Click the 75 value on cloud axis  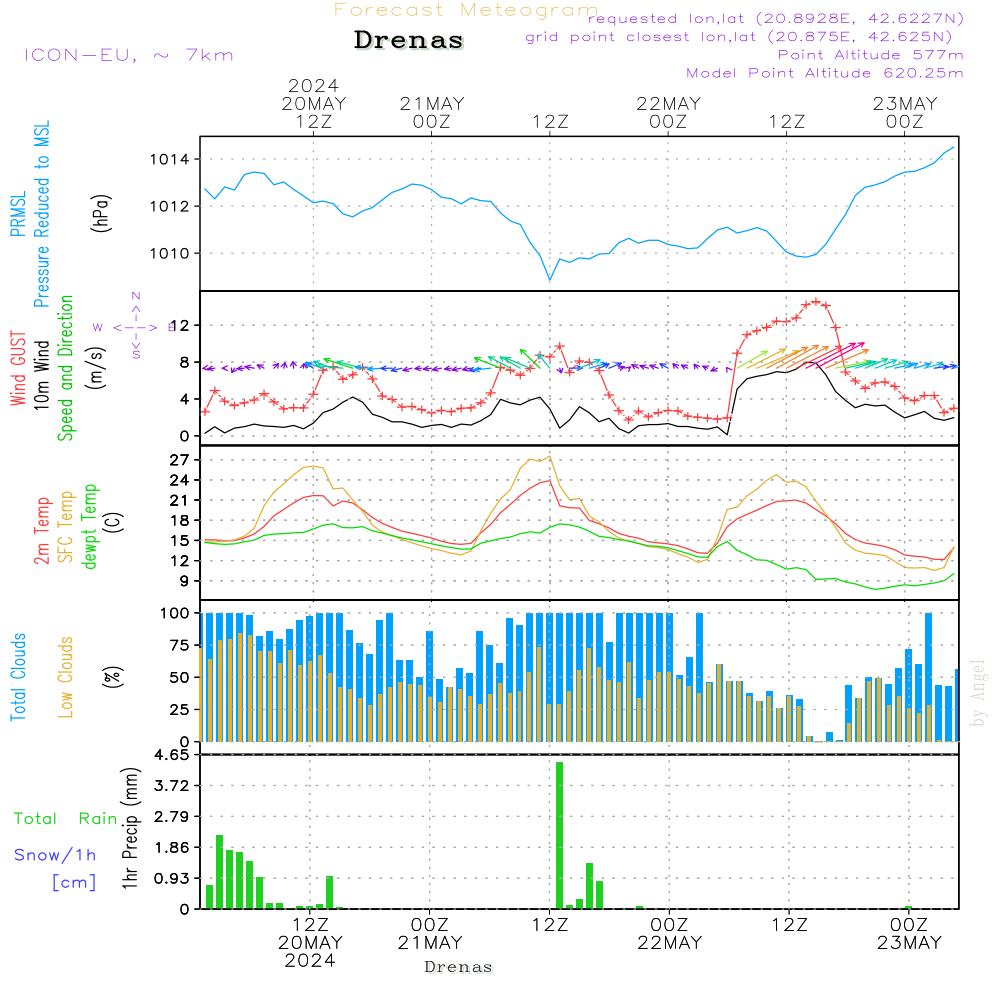coord(180,645)
